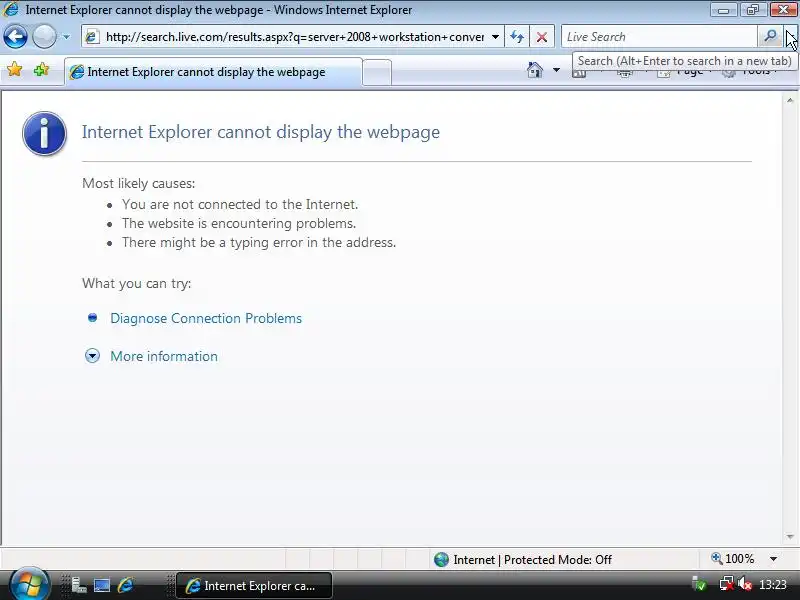Click 'There might be a typing error' text
This screenshot has width=800, height=600.
[x=259, y=242]
